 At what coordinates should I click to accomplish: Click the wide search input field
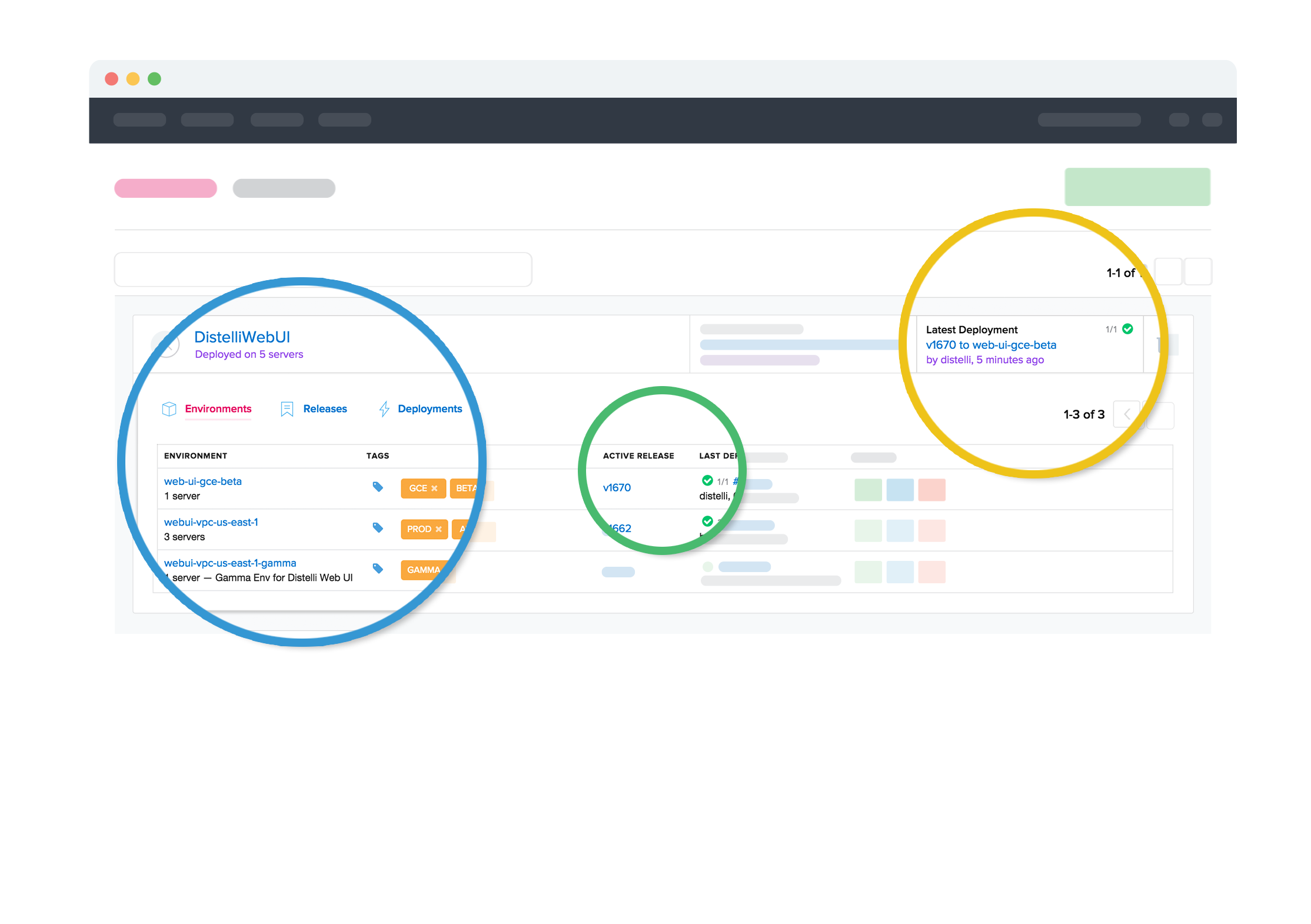point(323,270)
